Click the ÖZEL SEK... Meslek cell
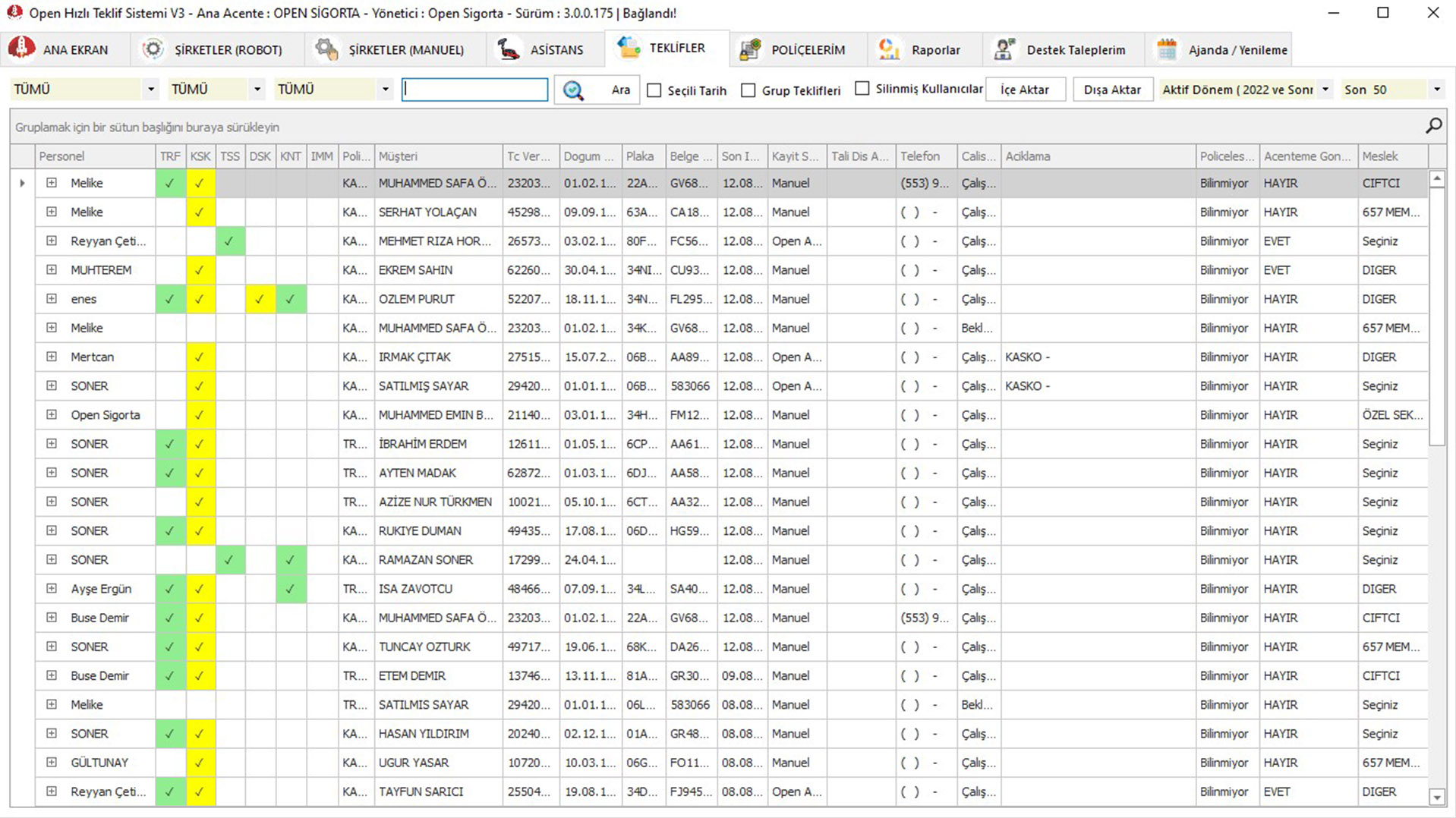The width and height of the screenshot is (1456, 818). click(1392, 415)
